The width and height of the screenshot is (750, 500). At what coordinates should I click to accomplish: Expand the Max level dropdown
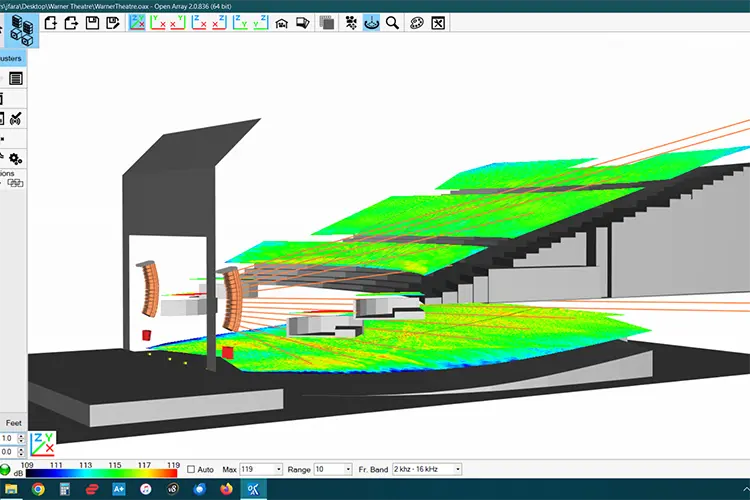point(278,469)
